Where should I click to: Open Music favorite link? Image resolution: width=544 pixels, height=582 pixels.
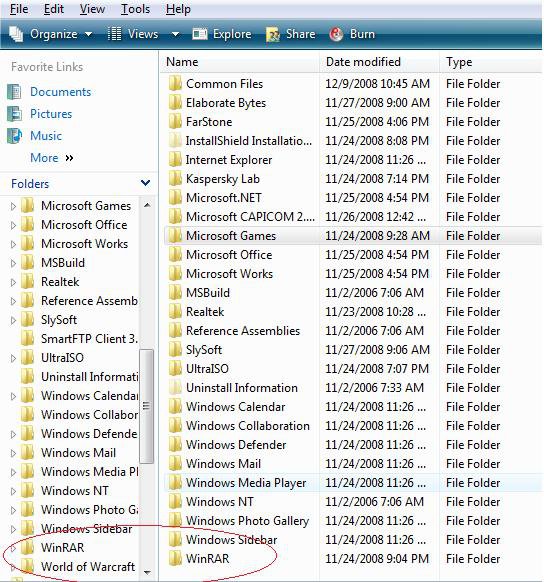point(46,135)
